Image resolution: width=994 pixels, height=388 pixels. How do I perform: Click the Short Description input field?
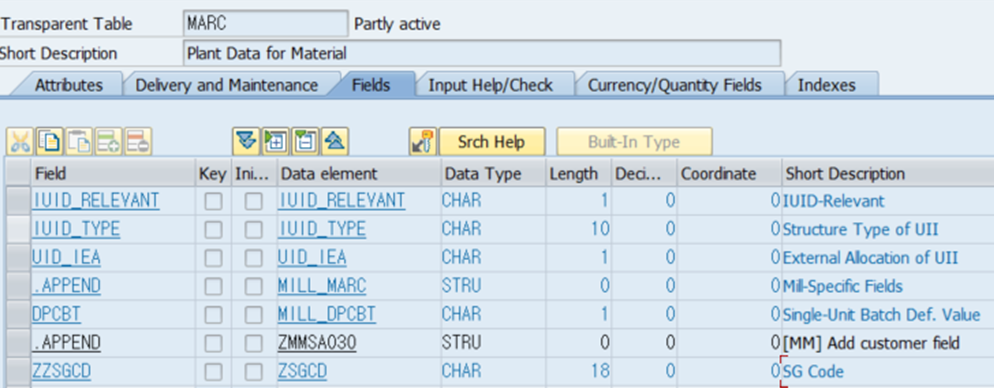[482, 53]
